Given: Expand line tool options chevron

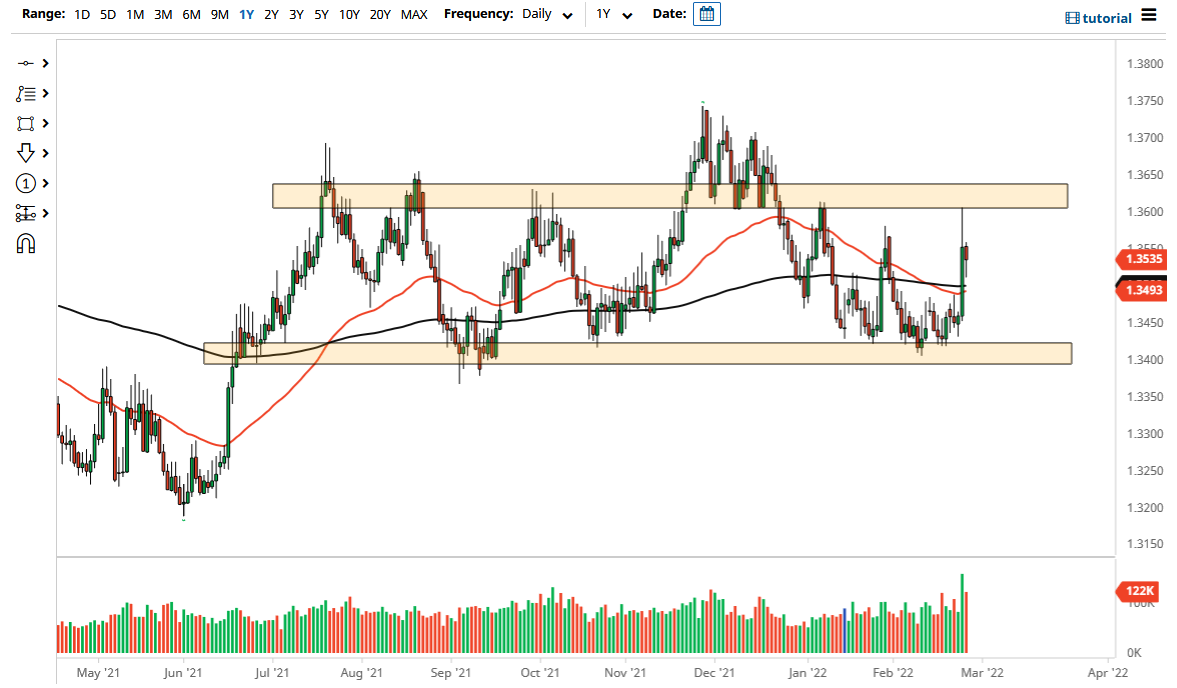Looking at the screenshot, I should pyautogui.click(x=46, y=64).
